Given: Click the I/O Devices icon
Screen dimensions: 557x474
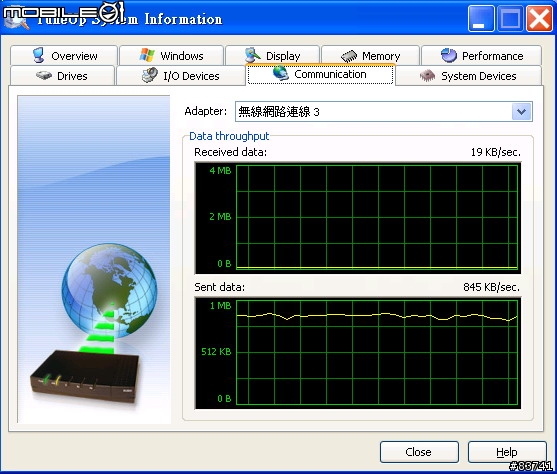Looking at the screenshot, I should [x=150, y=75].
